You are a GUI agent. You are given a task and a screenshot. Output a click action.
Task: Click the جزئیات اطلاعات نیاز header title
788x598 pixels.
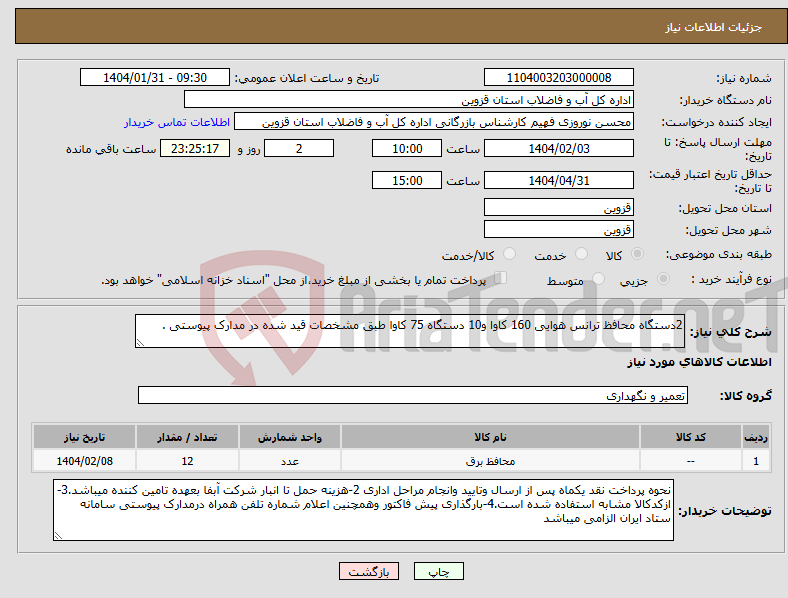(714, 27)
